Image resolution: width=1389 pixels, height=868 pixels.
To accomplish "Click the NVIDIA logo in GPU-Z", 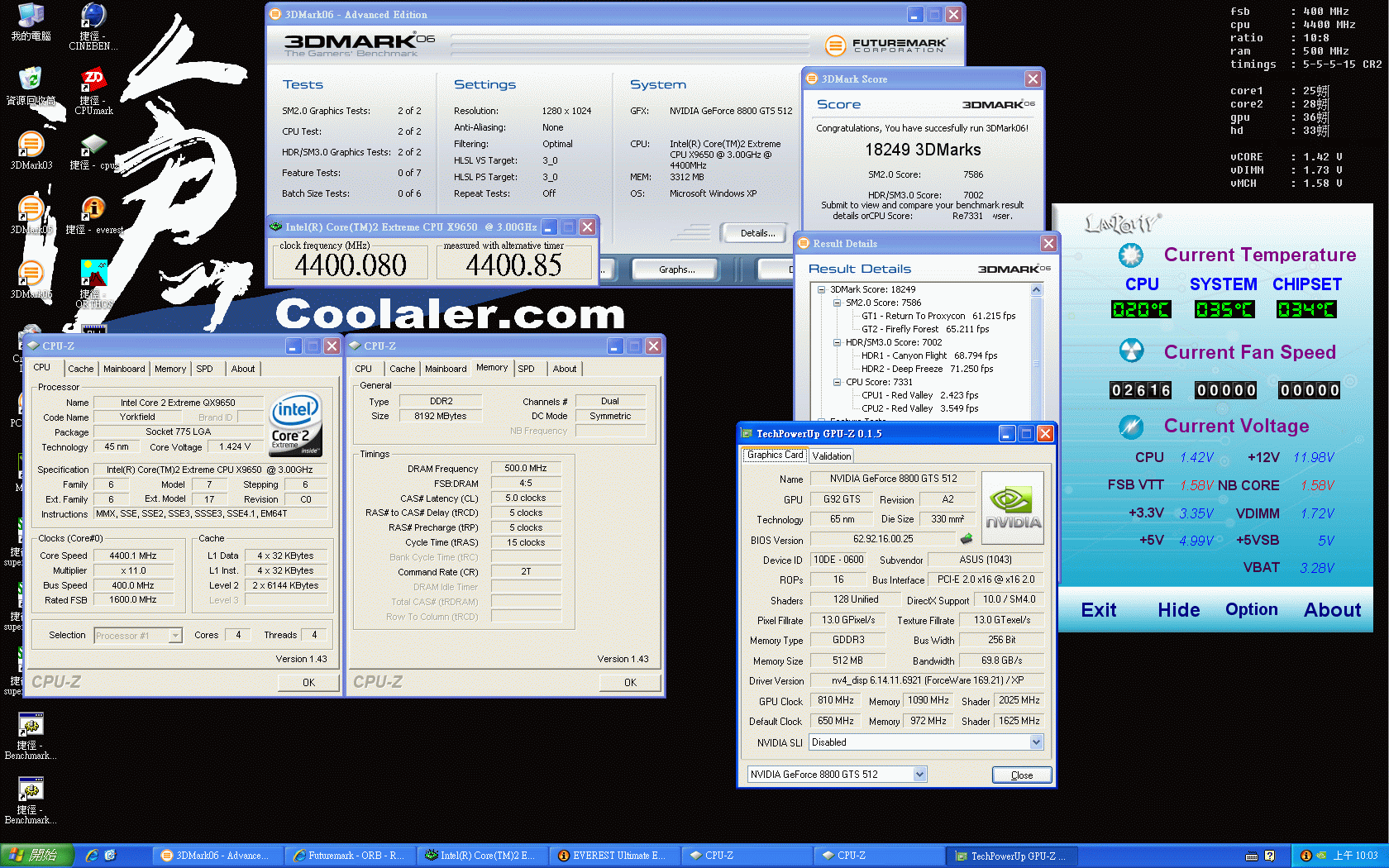I will coord(1012,508).
